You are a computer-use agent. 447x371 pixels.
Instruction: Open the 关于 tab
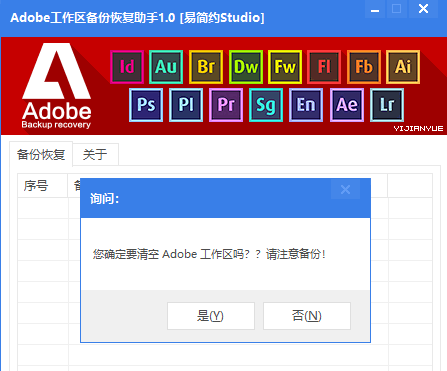click(95, 154)
